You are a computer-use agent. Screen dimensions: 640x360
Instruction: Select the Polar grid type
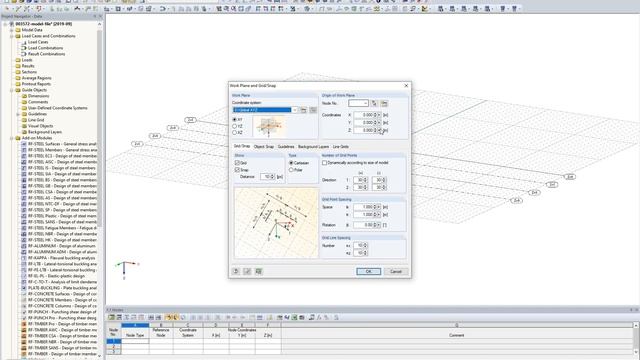click(x=291, y=169)
